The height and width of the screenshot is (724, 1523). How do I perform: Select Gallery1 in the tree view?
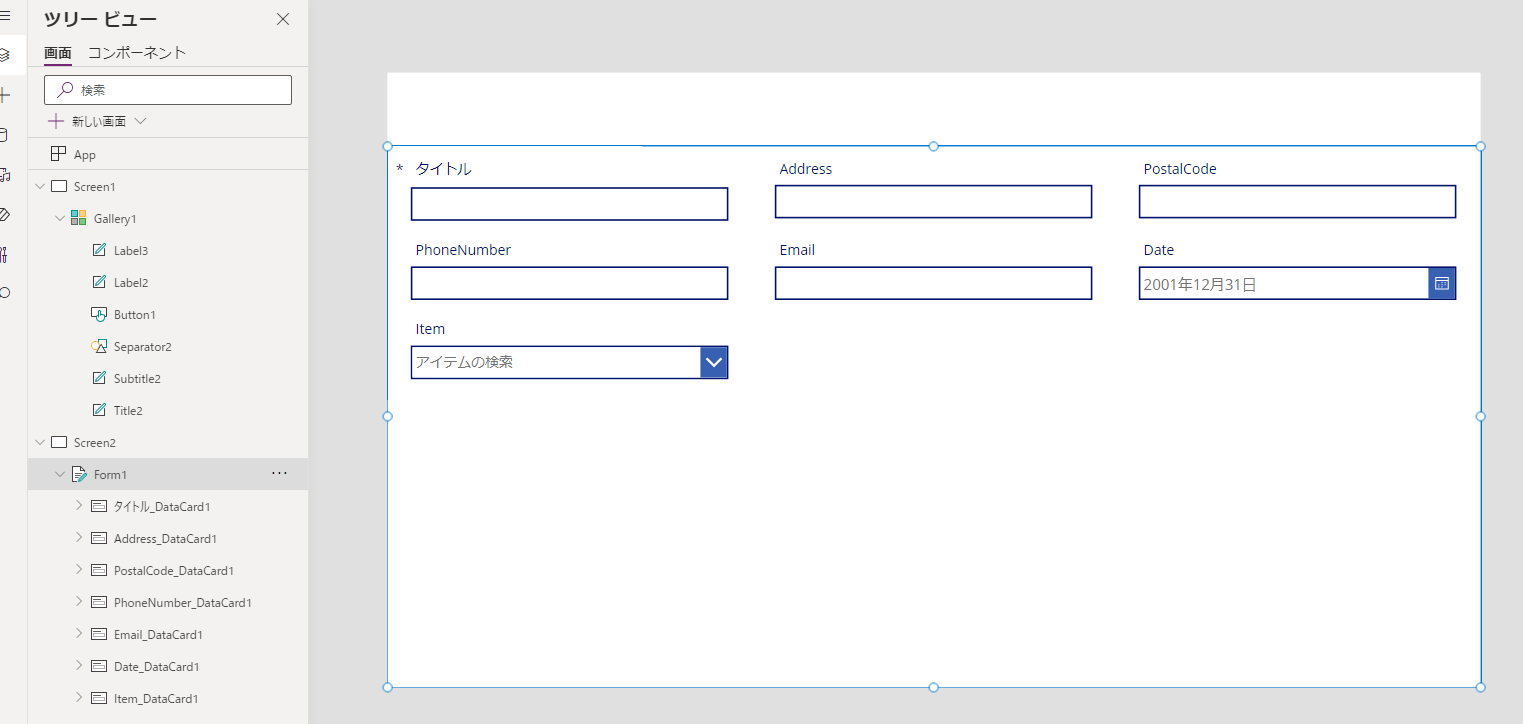pos(115,219)
